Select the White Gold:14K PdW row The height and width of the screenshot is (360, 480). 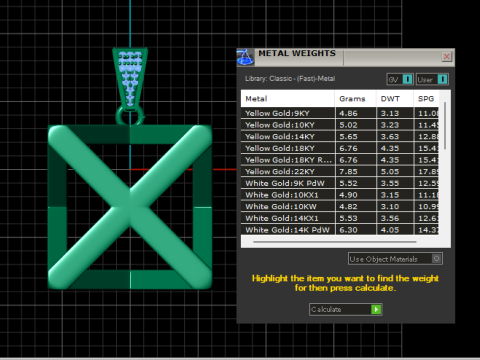tap(340, 229)
